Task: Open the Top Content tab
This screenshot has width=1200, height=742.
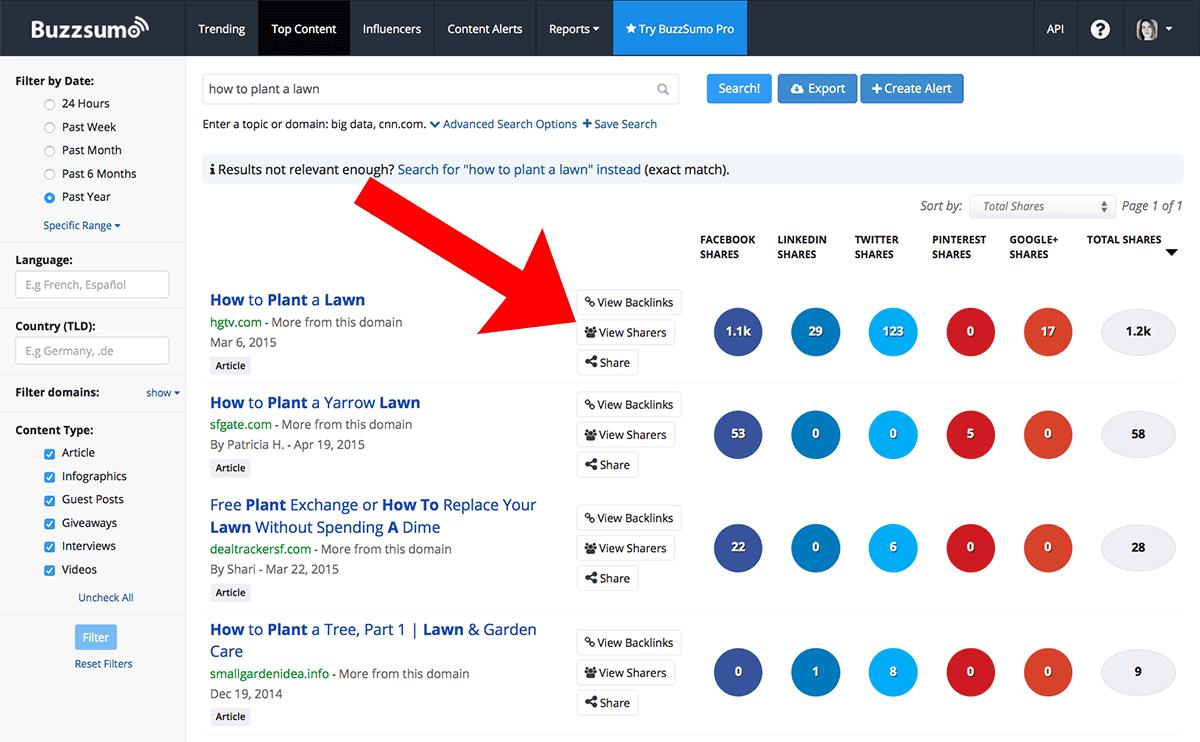Action: point(304,29)
